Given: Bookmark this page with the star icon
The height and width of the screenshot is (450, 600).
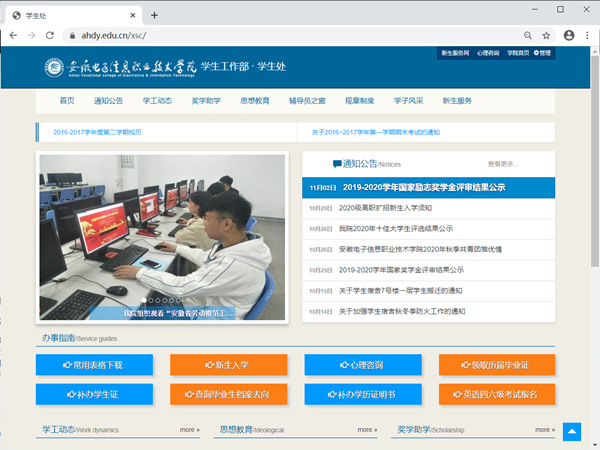Looking at the screenshot, I should [x=546, y=35].
